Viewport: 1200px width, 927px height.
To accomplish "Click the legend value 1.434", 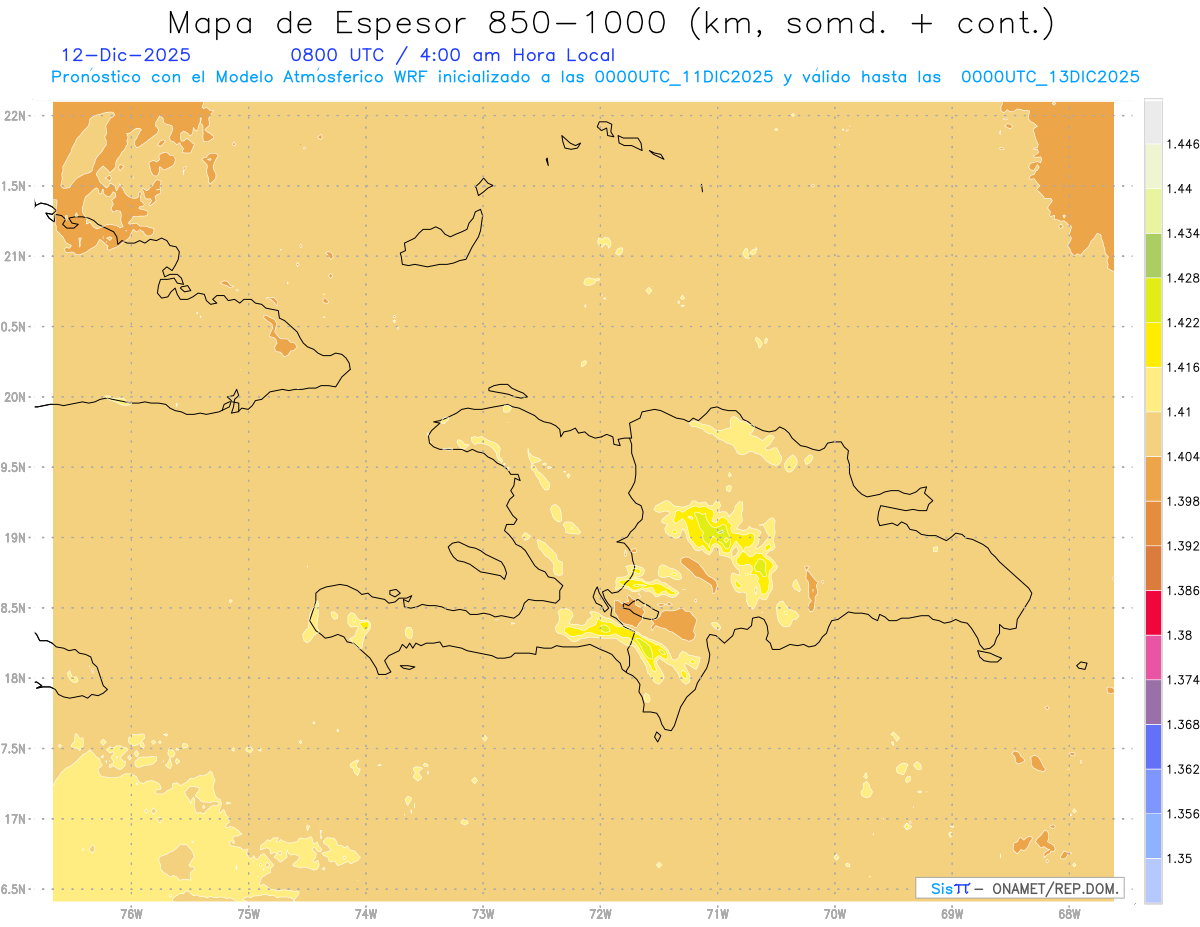I will (1183, 233).
